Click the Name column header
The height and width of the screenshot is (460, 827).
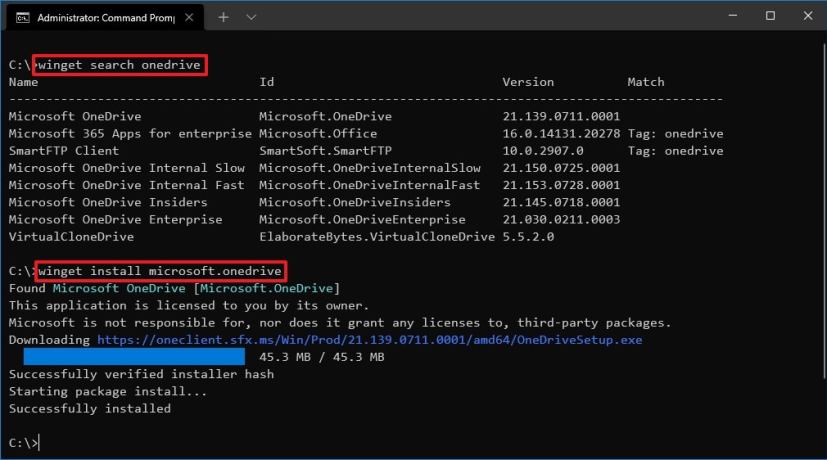point(23,82)
